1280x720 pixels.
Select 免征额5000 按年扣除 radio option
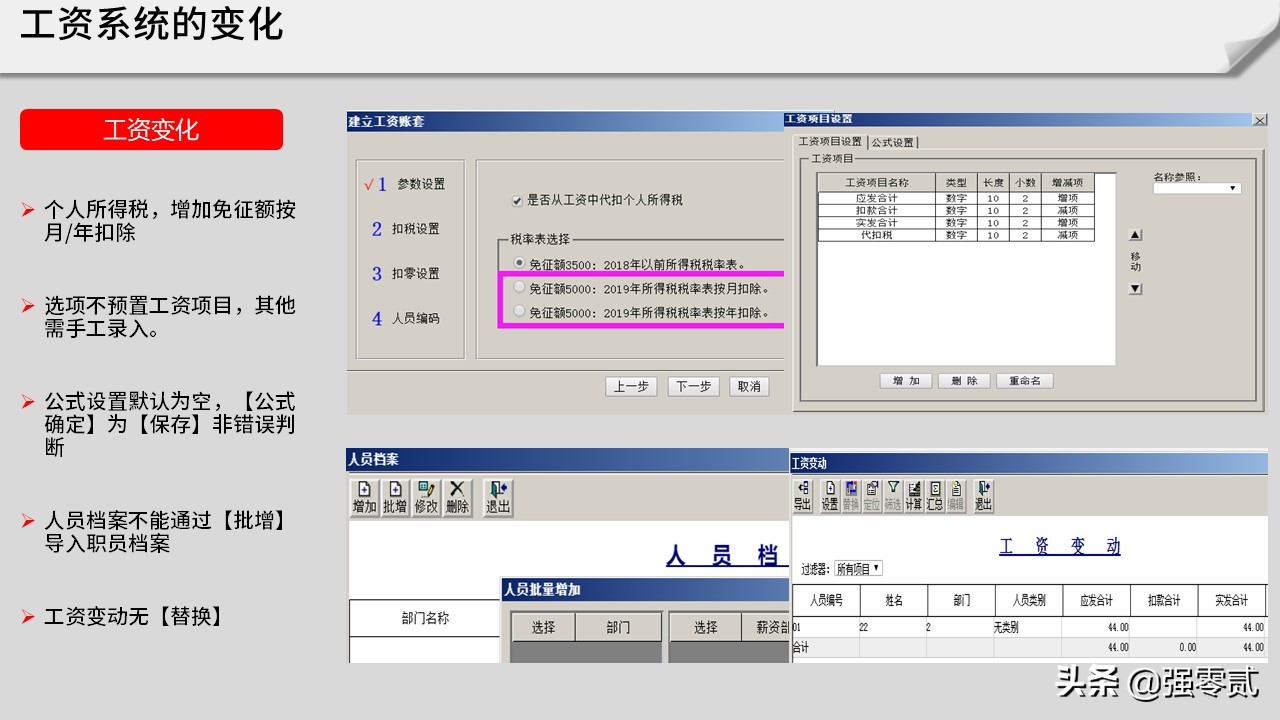pos(519,312)
